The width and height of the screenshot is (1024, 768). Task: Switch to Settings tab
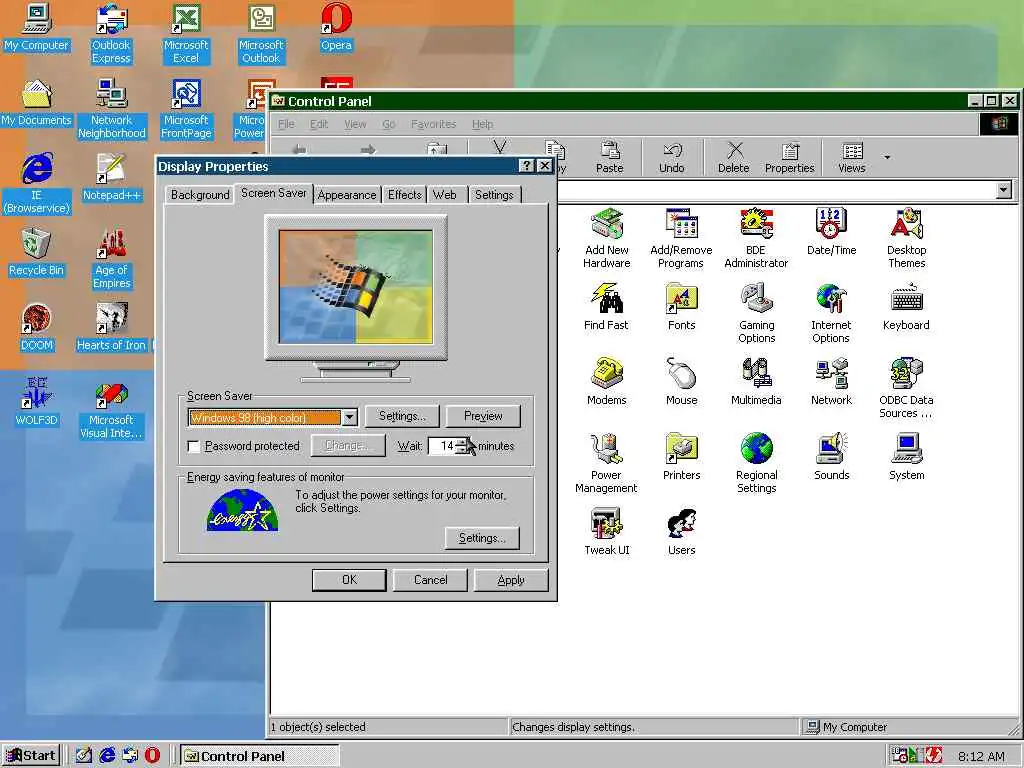pos(494,195)
